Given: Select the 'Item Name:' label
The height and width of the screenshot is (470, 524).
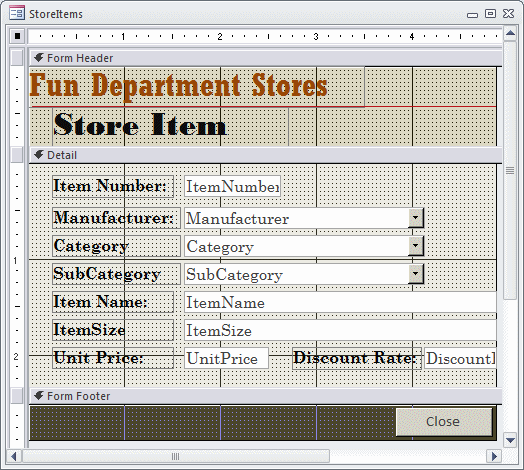Looking at the screenshot, I should (113, 302).
